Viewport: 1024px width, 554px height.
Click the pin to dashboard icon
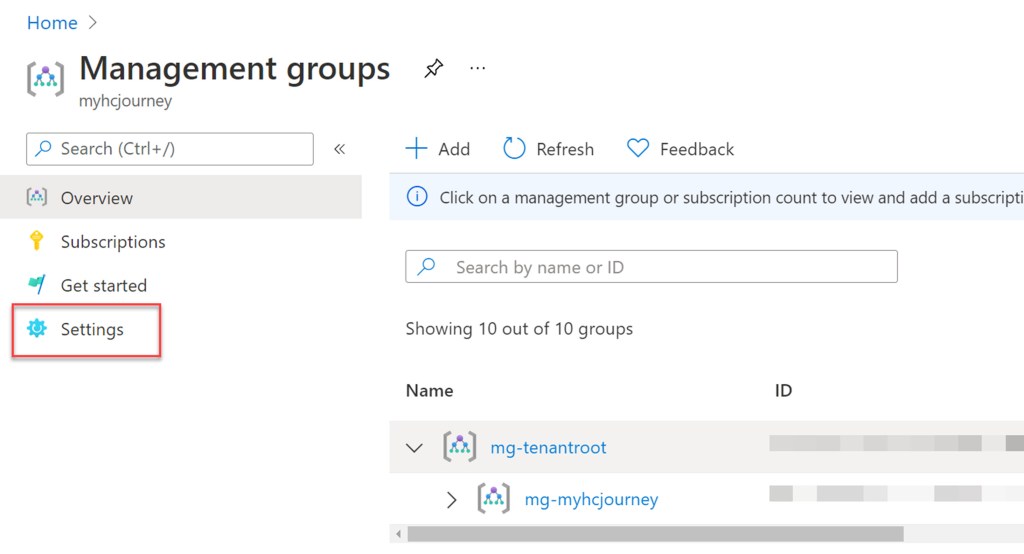(x=433, y=69)
